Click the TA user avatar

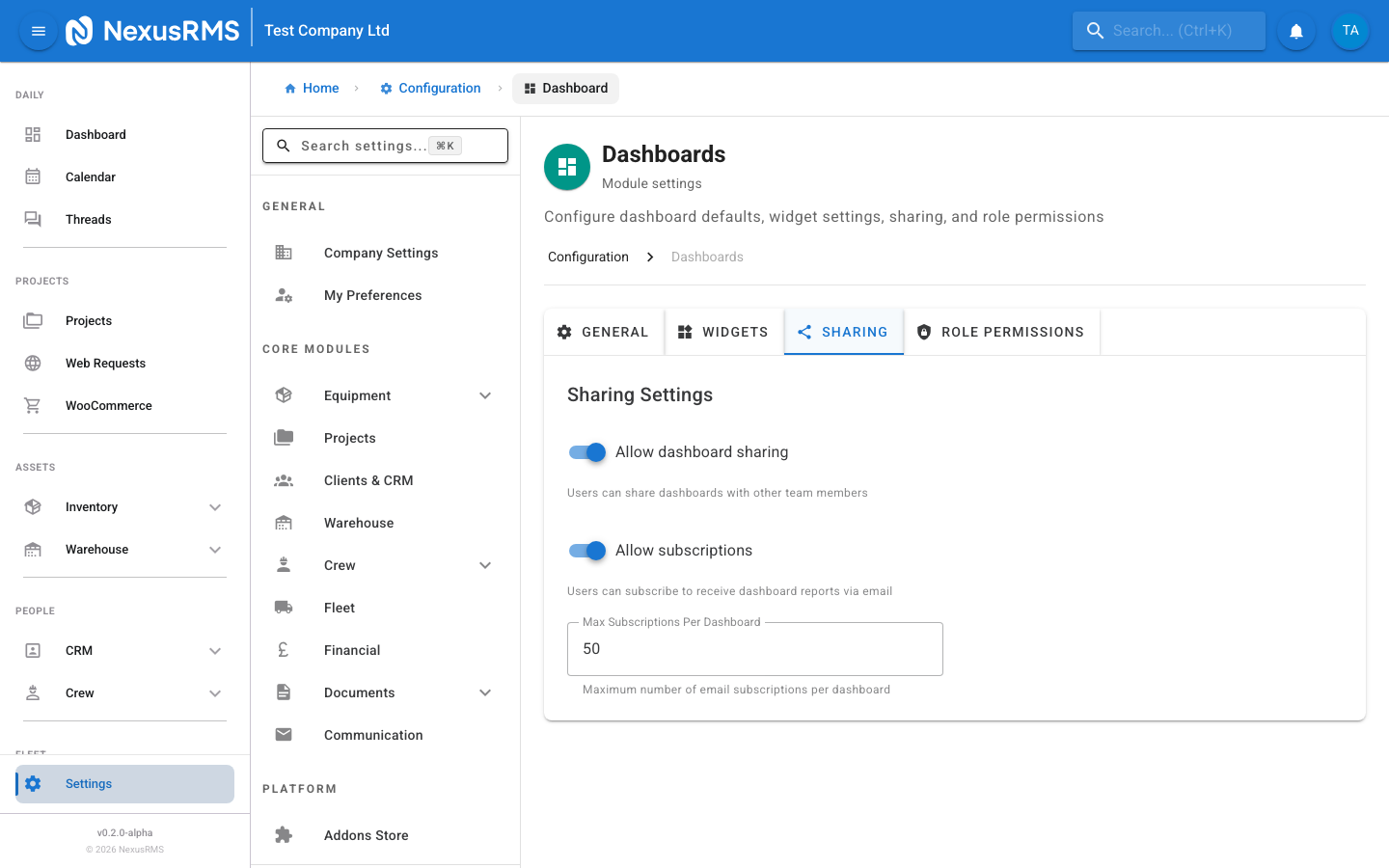tap(1349, 30)
